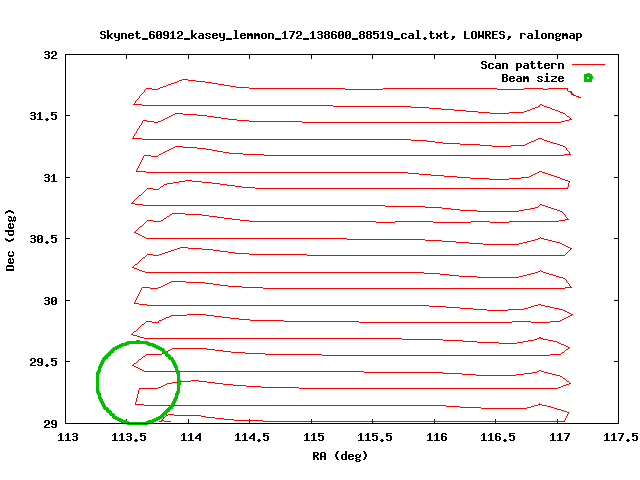
Task: Click the RA axis tick label 115.5
Action: [x=375, y=437]
